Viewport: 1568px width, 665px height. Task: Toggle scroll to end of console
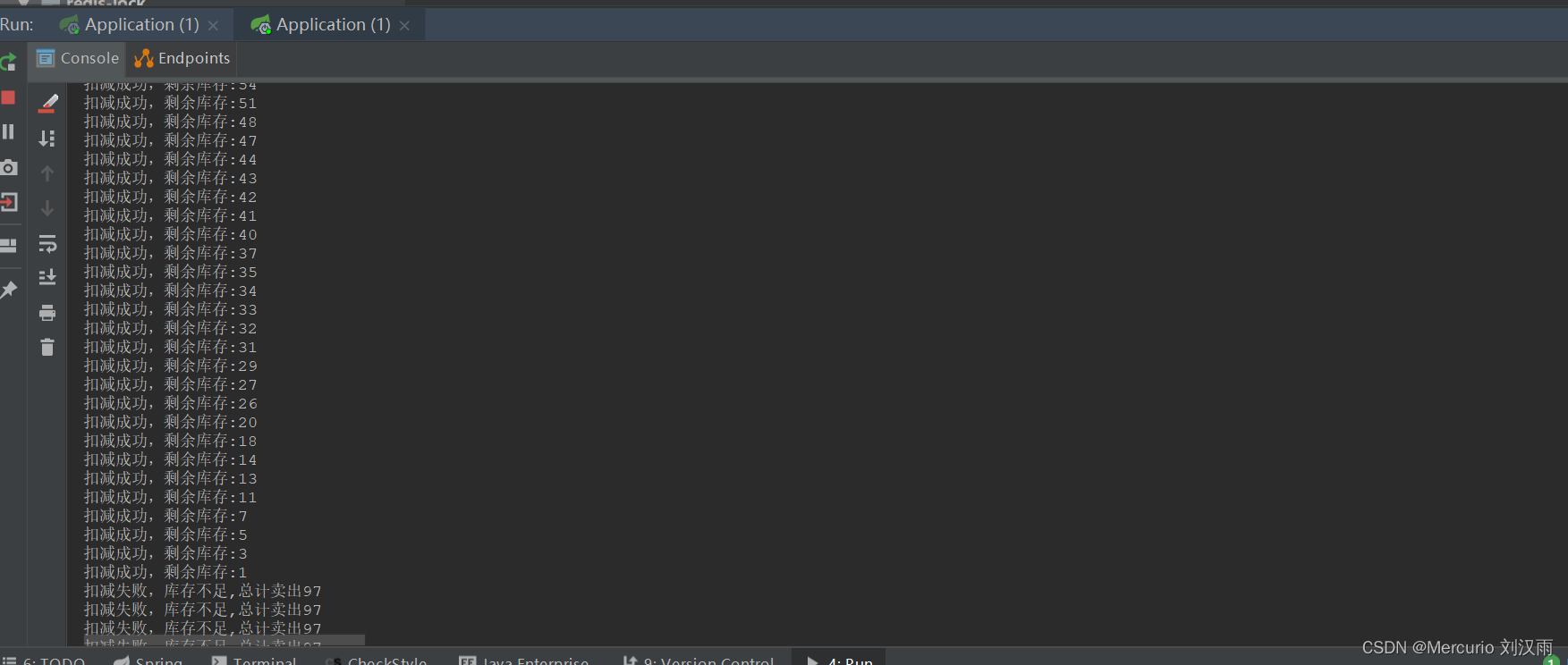(47, 278)
